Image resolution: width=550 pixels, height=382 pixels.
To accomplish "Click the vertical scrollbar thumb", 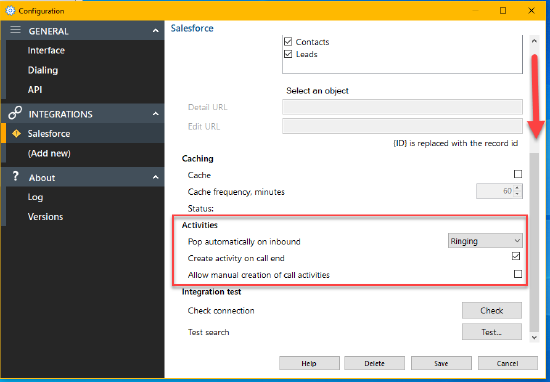I will pyautogui.click(x=534, y=242).
